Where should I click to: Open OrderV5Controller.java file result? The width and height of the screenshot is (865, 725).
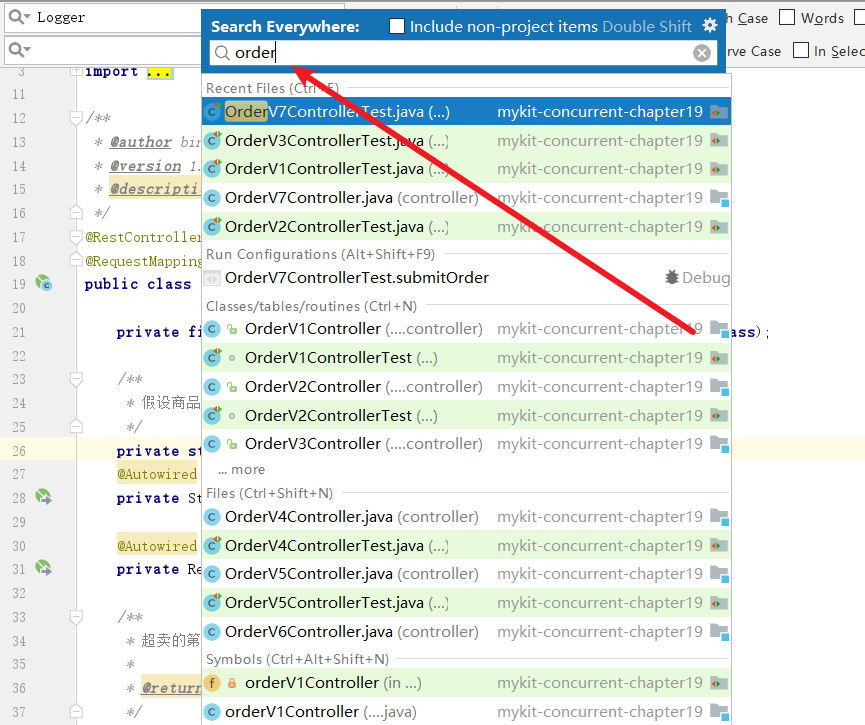pyautogui.click(x=466, y=574)
